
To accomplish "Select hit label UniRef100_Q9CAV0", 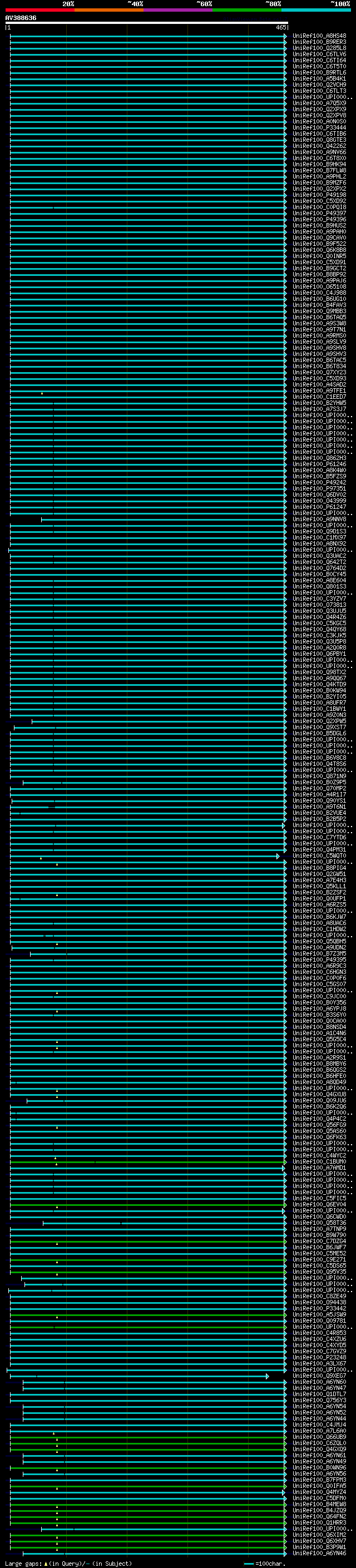I will coord(319,238).
